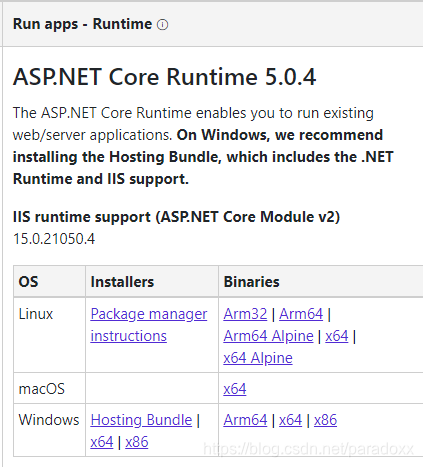The image size is (423, 467).
Task: Download Linux Arm64 Alpine binaries
Action: pyautogui.click(x=268, y=336)
